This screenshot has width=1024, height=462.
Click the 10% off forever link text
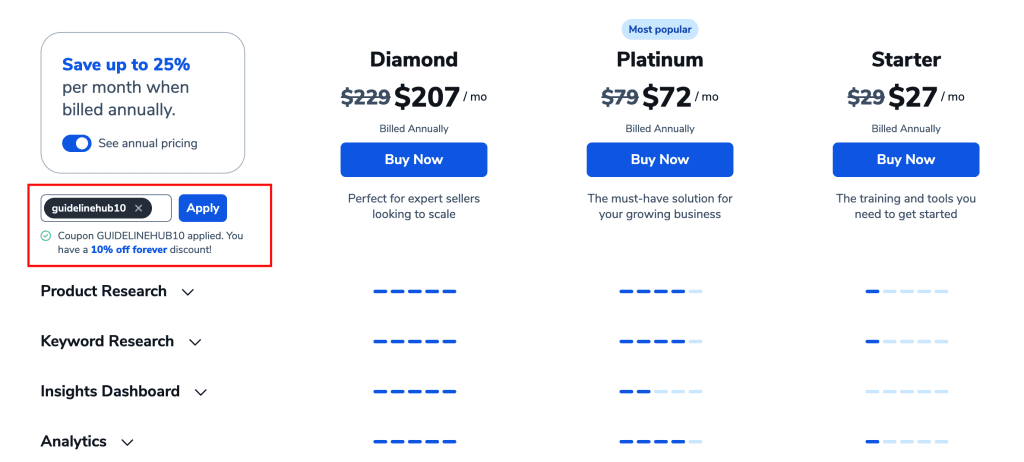[x=129, y=249]
